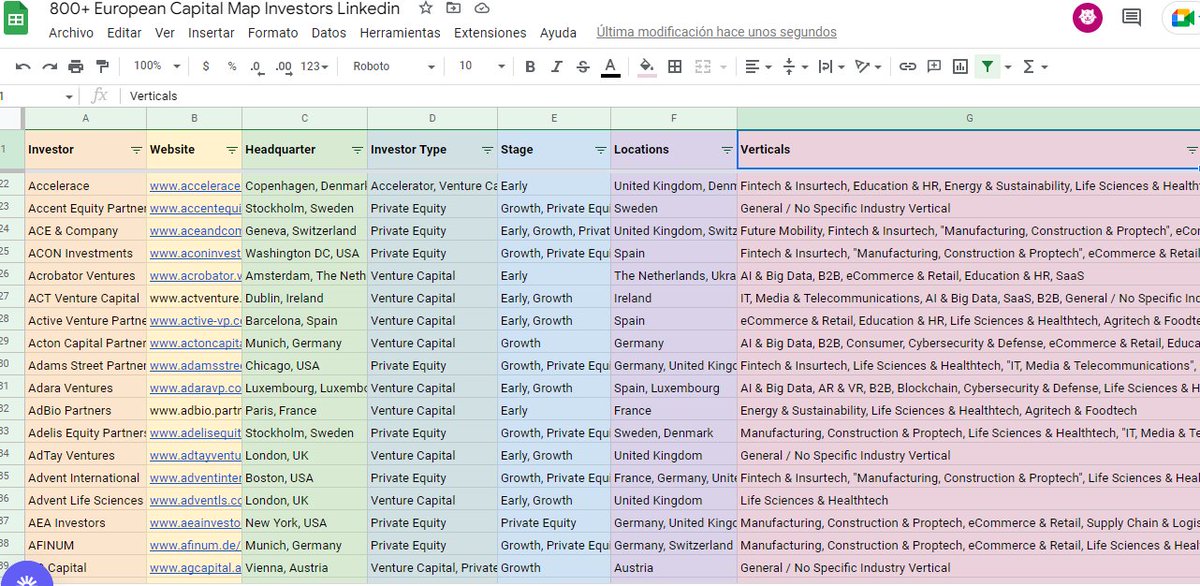
Task: Open the Ayuda menu
Action: (558, 33)
